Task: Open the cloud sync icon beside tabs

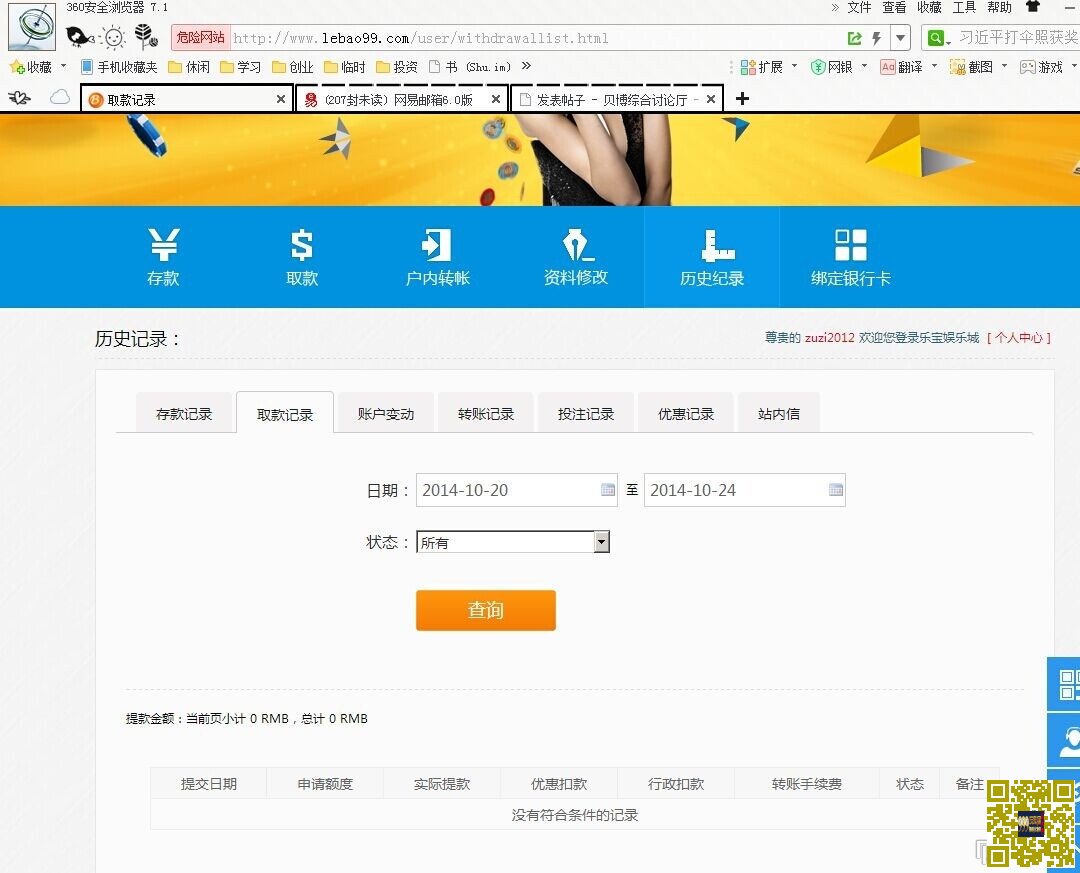Action: point(60,97)
